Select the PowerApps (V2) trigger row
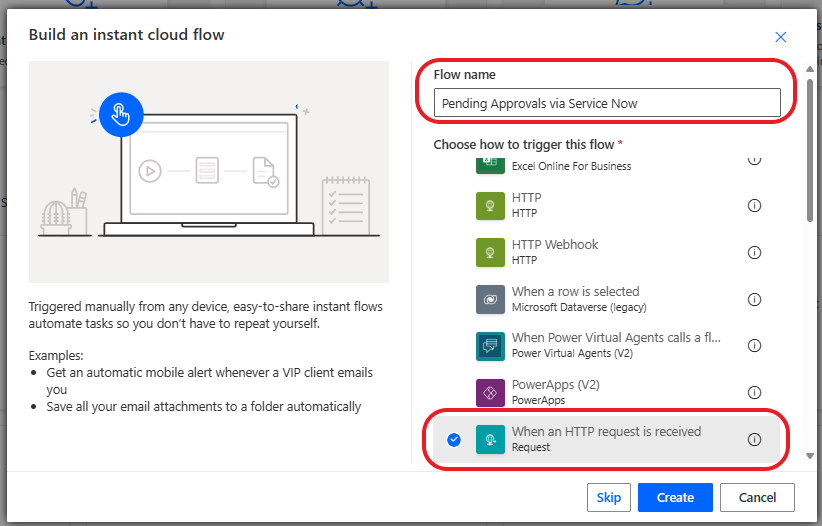Image resolution: width=822 pixels, height=526 pixels. click(x=605, y=393)
